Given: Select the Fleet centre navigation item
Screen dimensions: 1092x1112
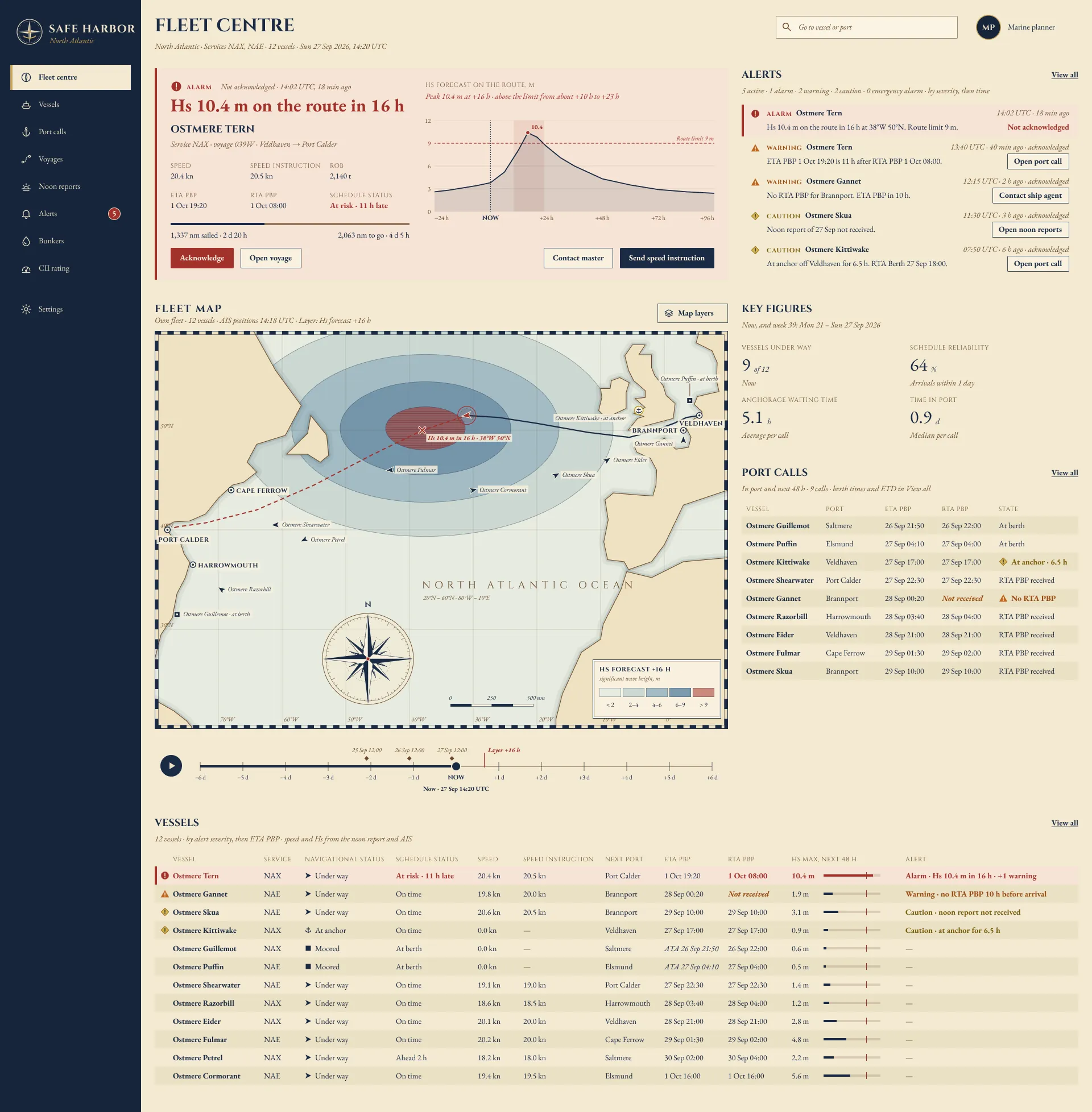Looking at the screenshot, I should (71, 77).
